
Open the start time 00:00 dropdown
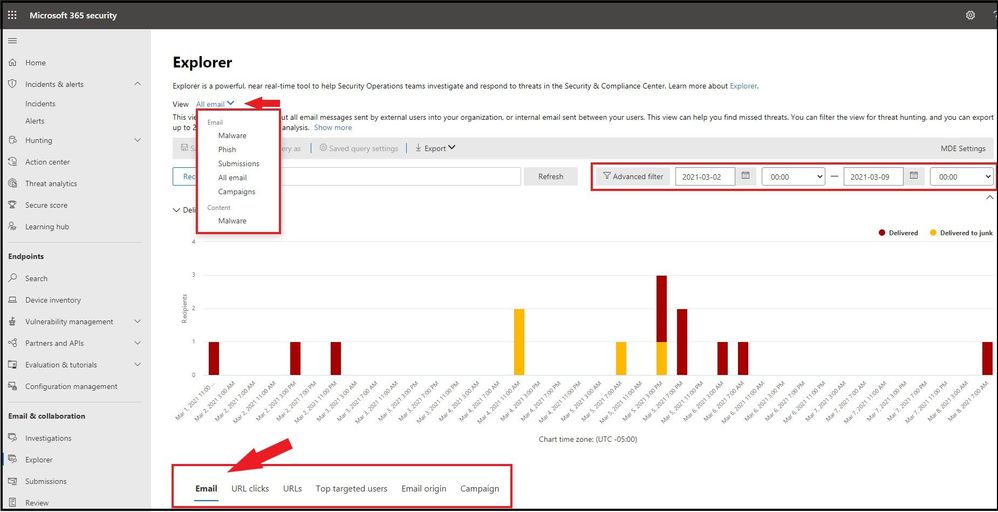793,177
